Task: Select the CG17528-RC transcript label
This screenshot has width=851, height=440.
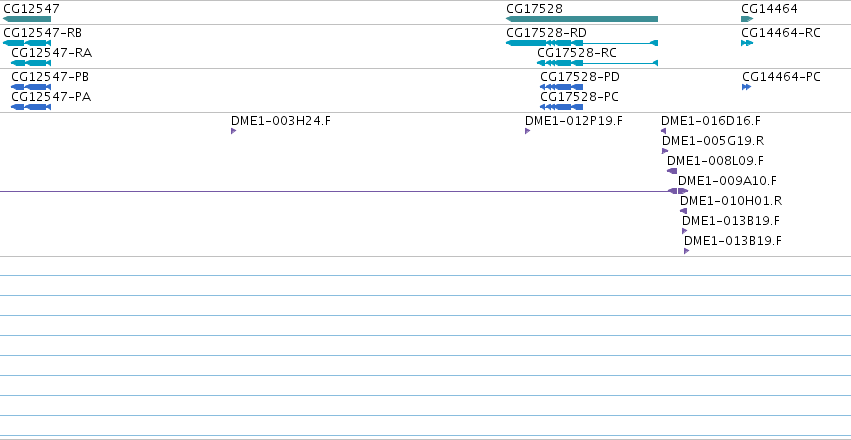Action: [x=577, y=53]
